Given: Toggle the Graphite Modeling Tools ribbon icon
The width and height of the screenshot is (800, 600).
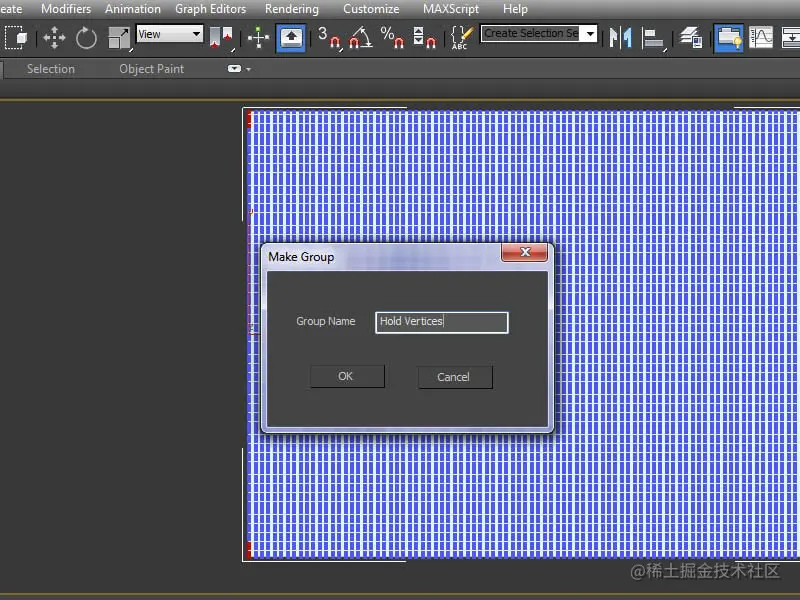Looking at the screenshot, I should pyautogui.click(x=729, y=38).
